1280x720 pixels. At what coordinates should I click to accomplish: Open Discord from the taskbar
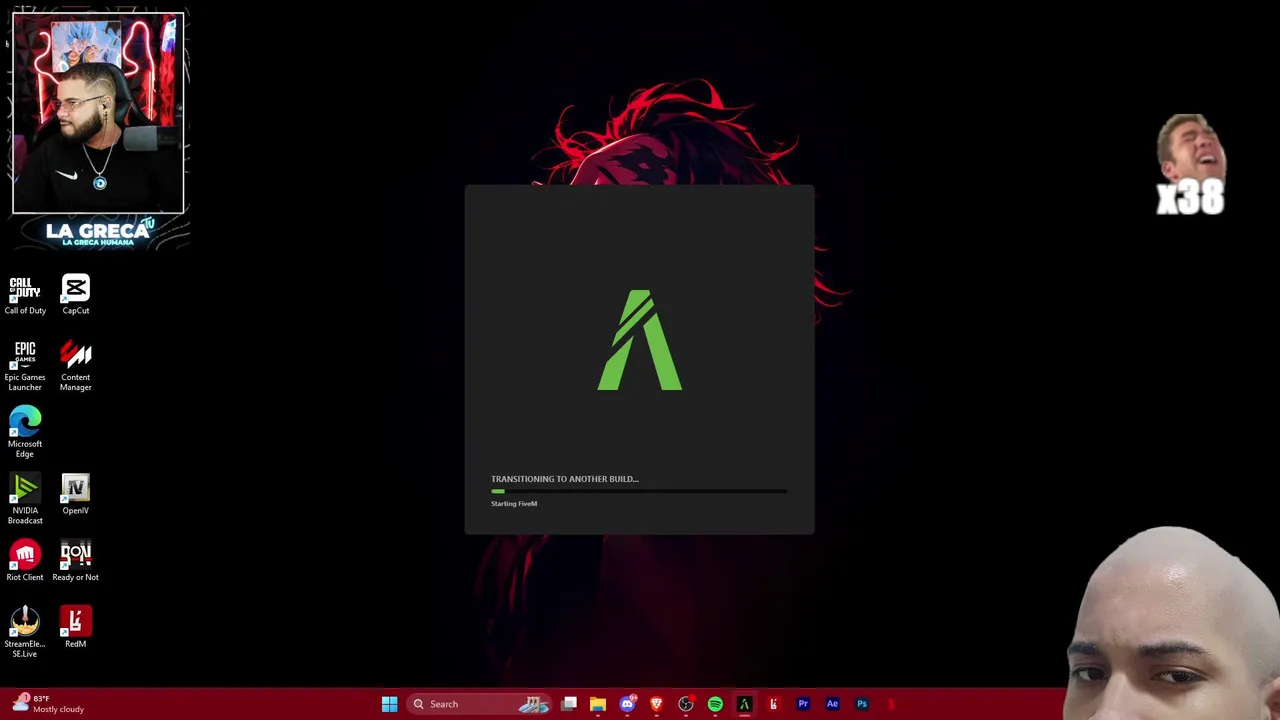pyautogui.click(x=627, y=704)
